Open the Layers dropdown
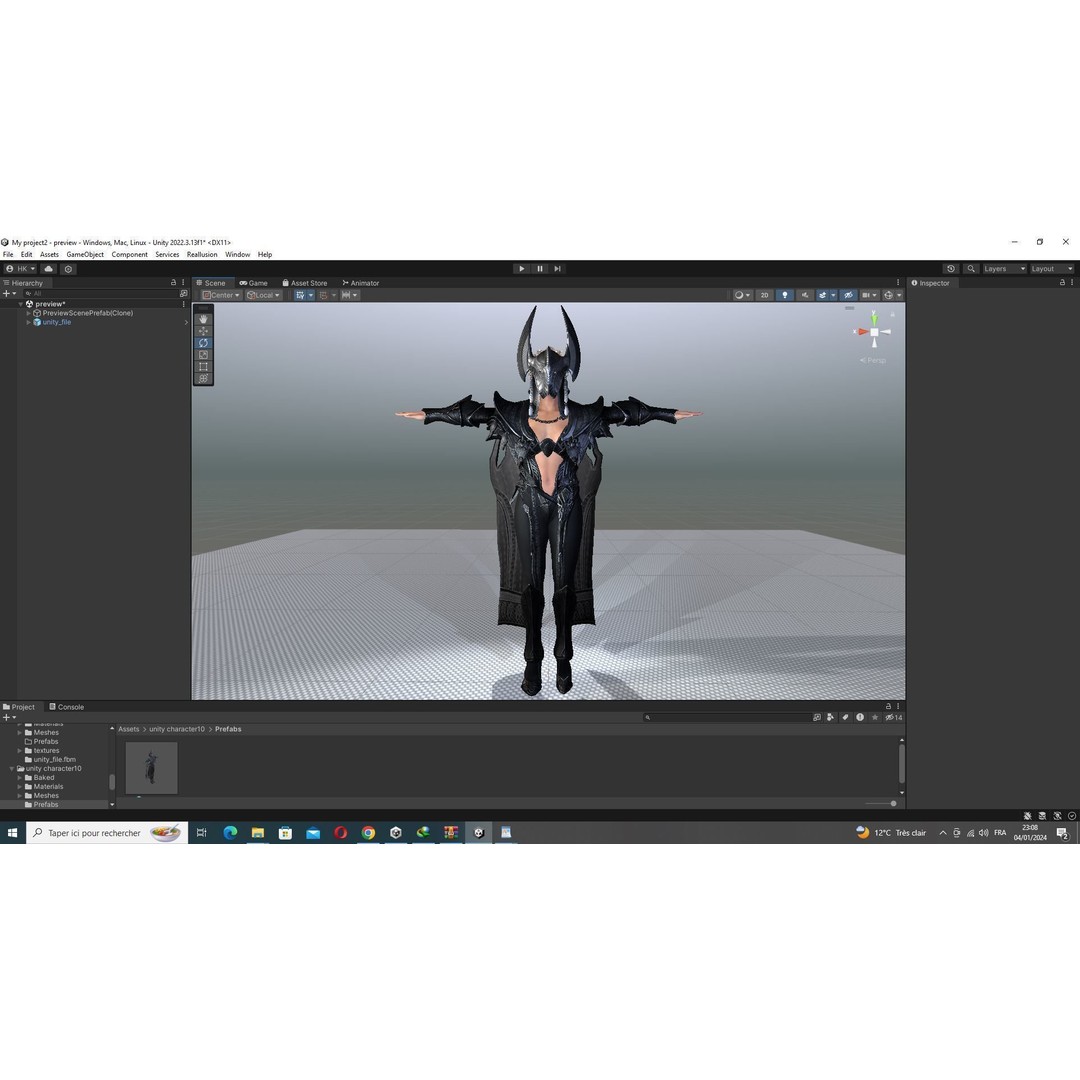Image resolution: width=1080 pixels, height=1080 pixels. tap(1004, 269)
